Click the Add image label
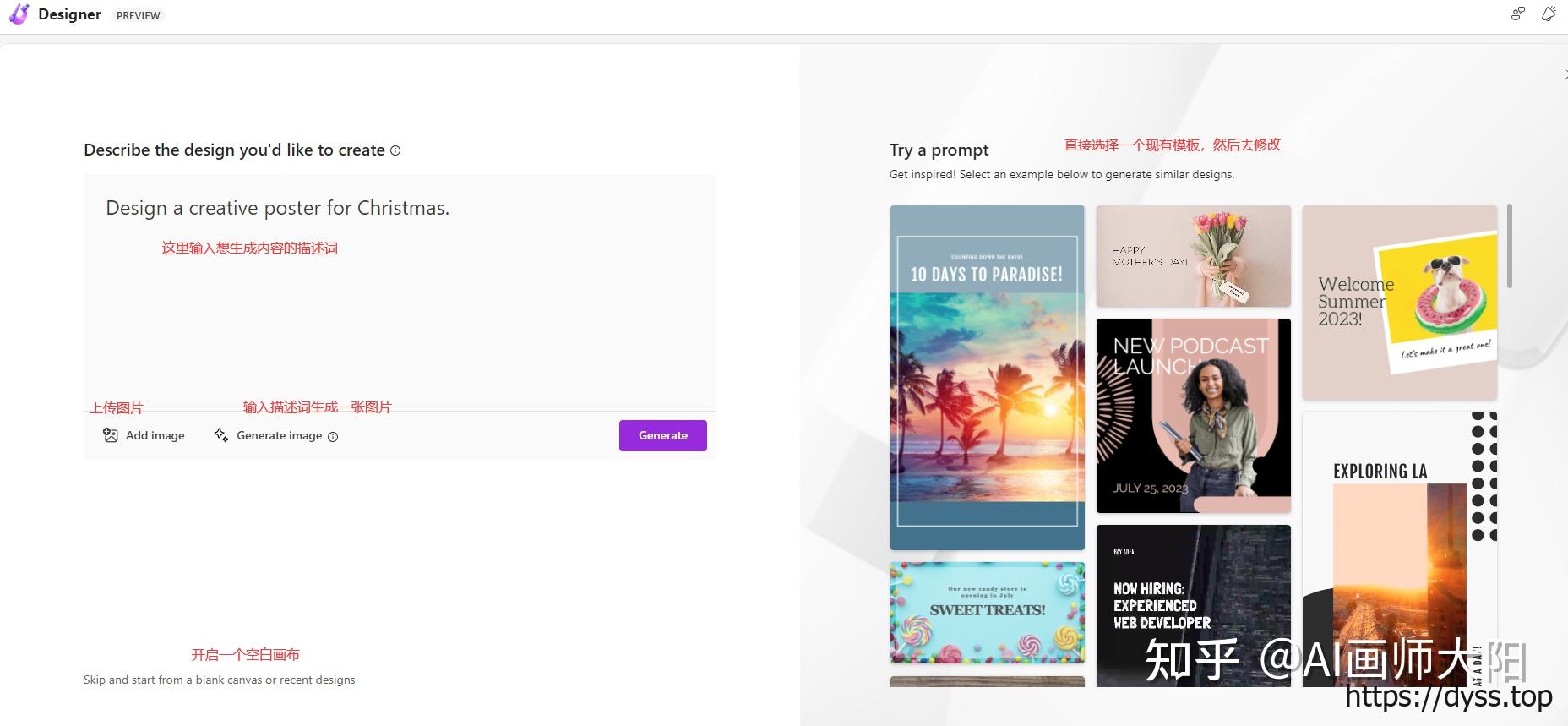The width and height of the screenshot is (1568, 726). click(155, 435)
